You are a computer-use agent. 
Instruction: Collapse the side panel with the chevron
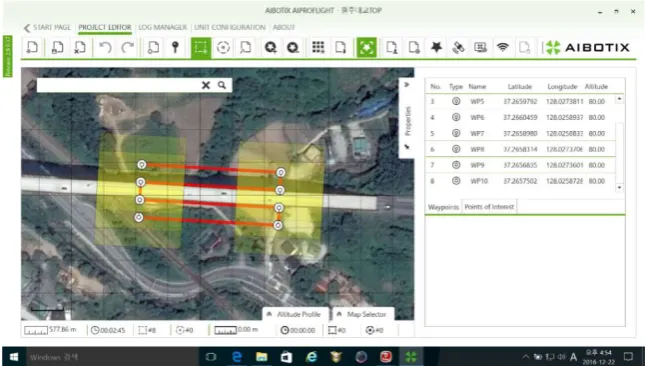tap(406, 85)
